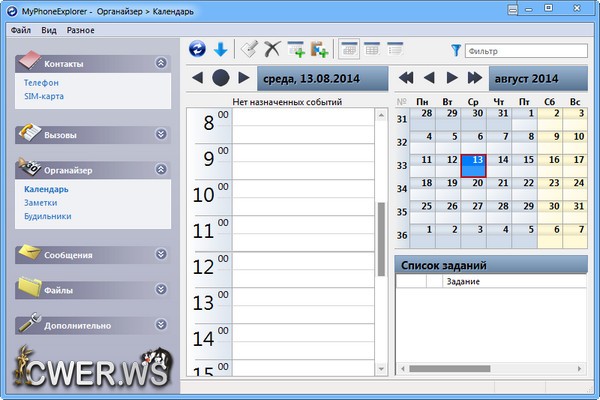The width and height of the screenshot is (600, 400).
Task: Toggle the third calendar view mode button
Action: click(x=395, y=49)
